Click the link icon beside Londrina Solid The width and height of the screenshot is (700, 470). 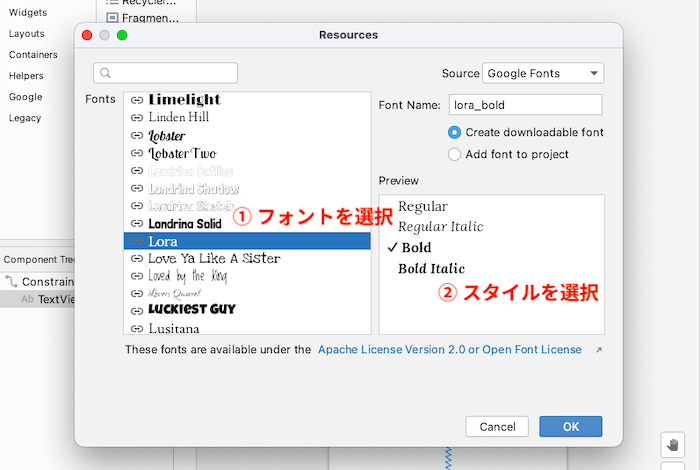click(x=137, y=223)
